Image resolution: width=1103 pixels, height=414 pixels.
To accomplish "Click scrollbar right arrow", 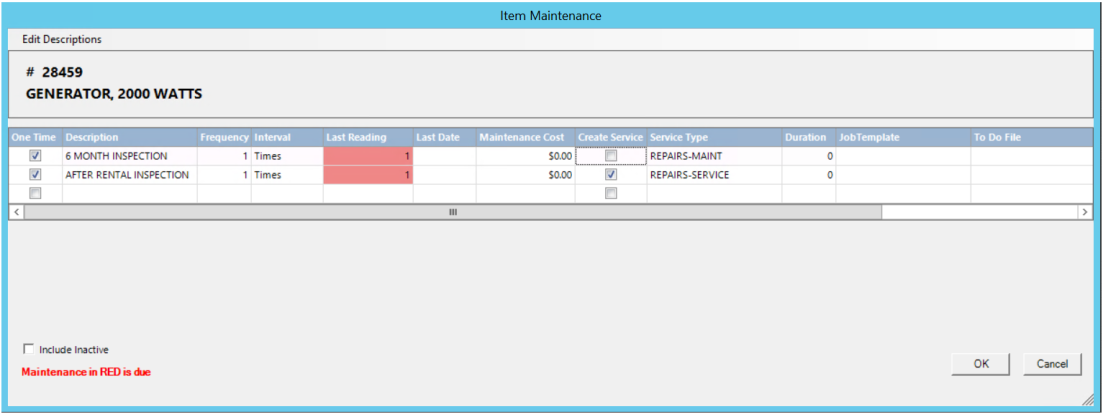I will point(1085,212).
